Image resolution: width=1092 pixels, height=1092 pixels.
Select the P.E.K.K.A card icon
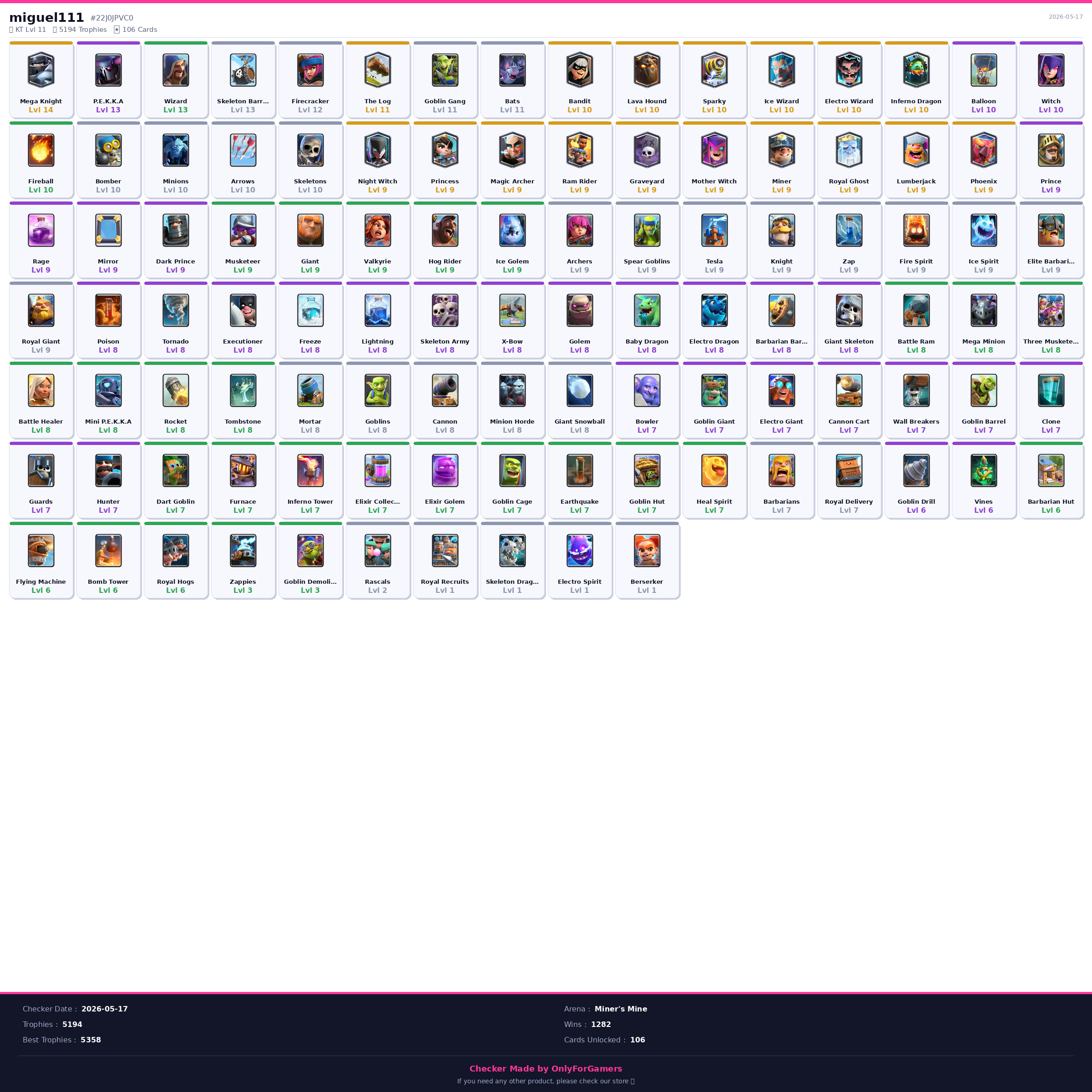coord(108,70)
